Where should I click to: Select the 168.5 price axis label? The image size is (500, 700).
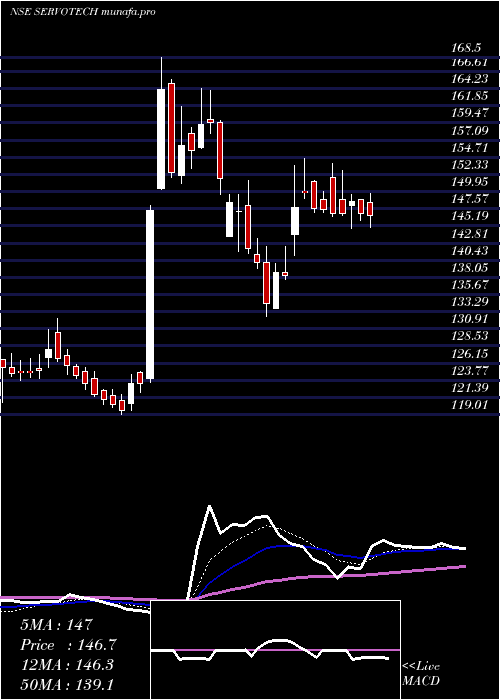467,47
